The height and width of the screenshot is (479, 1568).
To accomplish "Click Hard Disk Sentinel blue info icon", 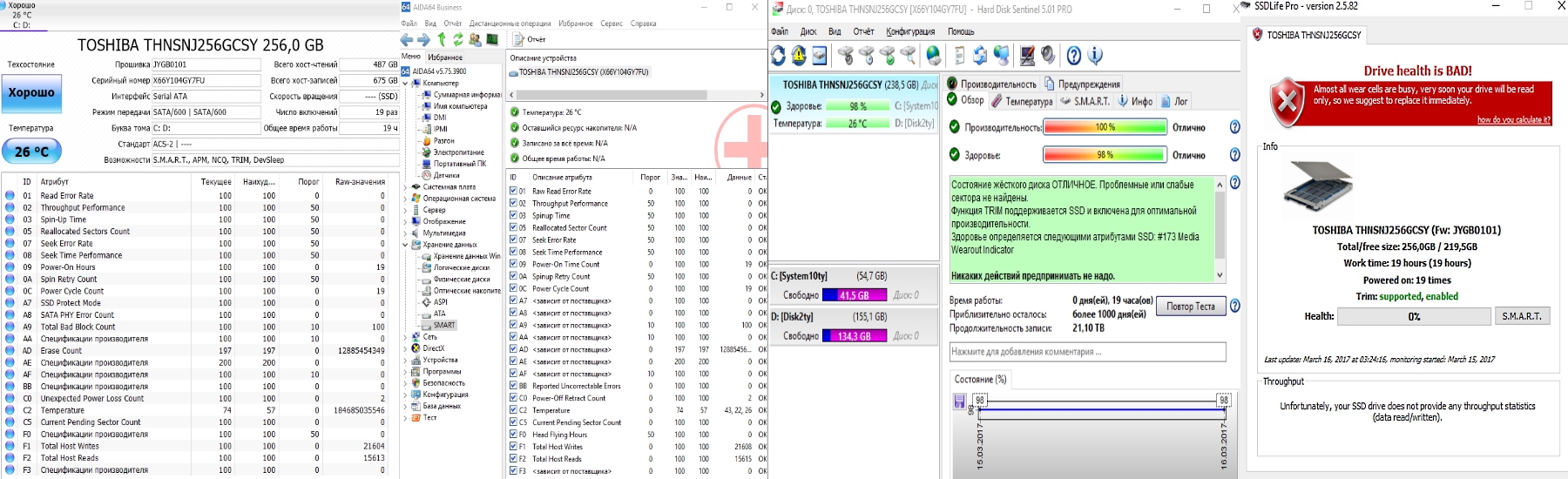I will [1095, 56].
